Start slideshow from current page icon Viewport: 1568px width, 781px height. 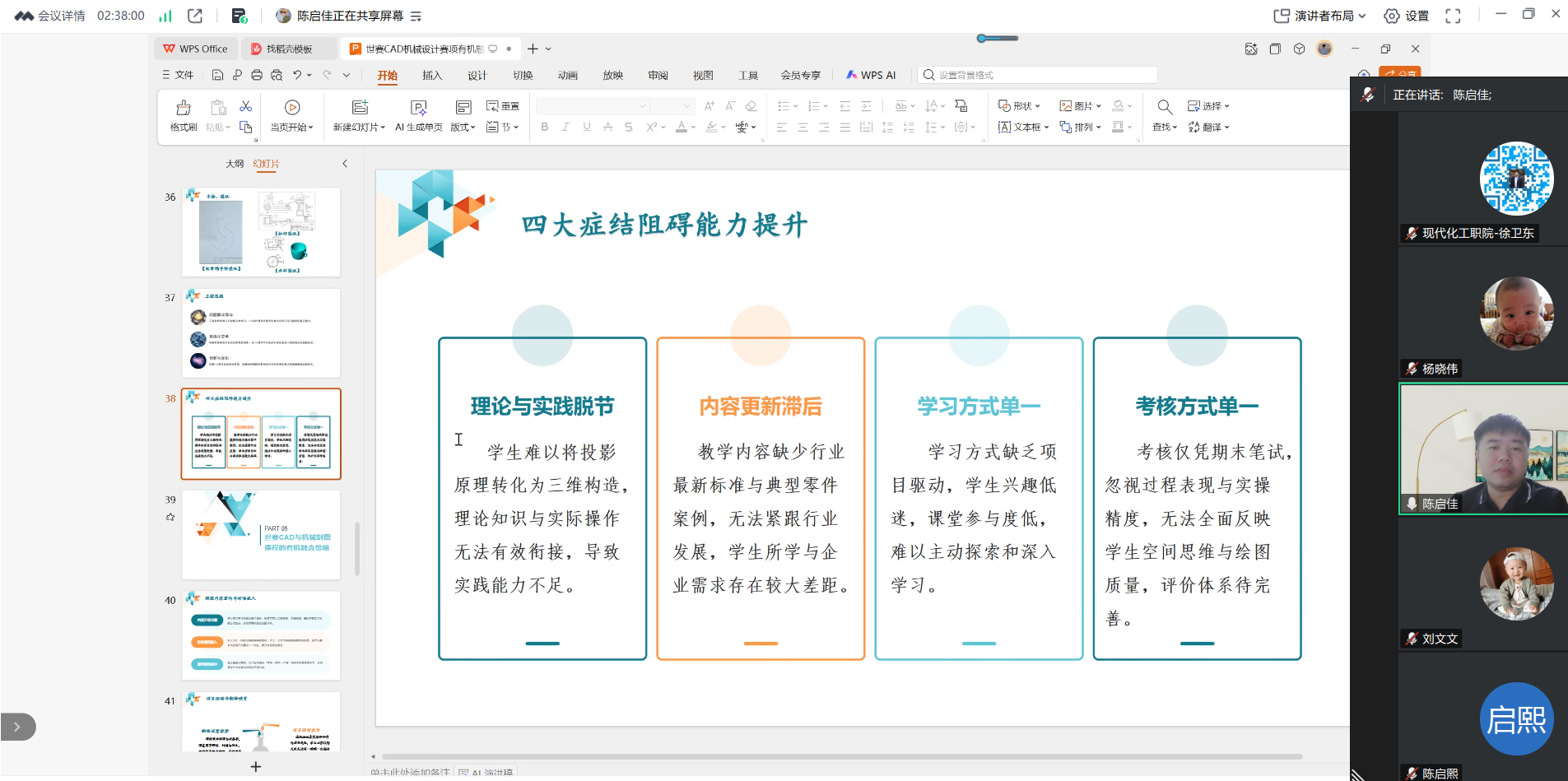pos(291,108)
